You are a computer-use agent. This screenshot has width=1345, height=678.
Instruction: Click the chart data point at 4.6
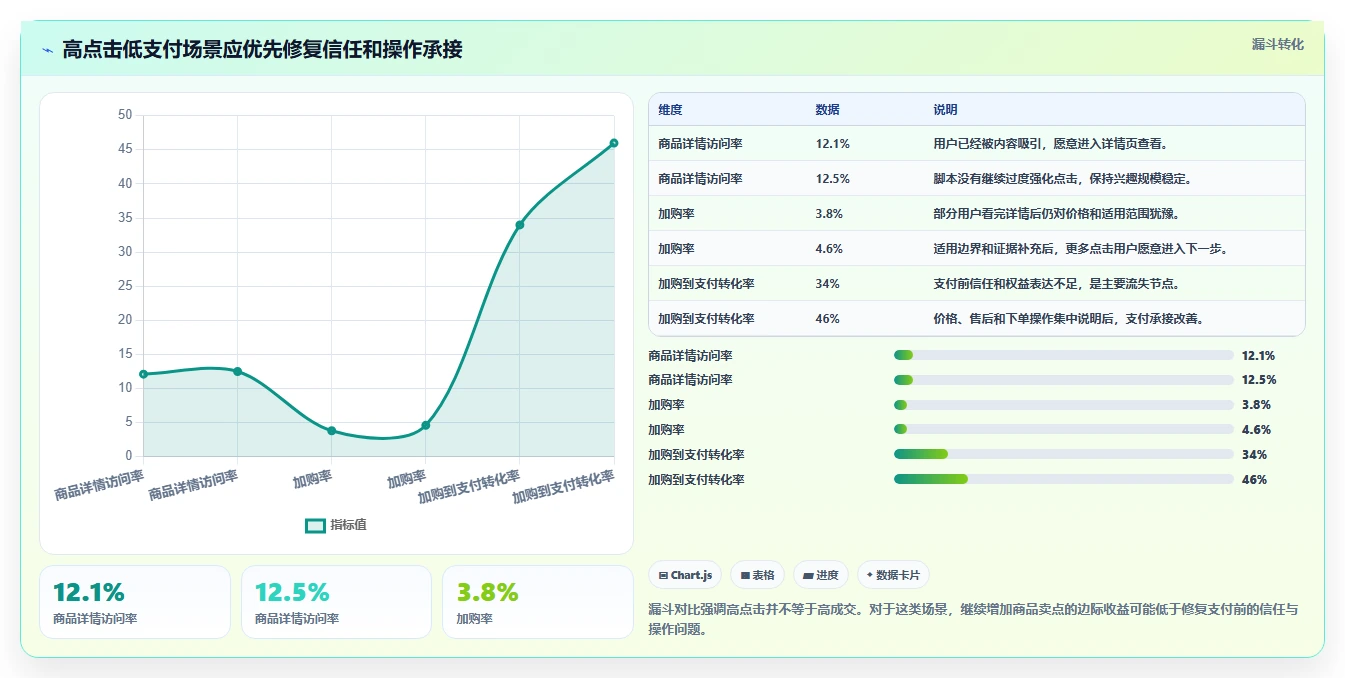[x=426, y=425]
